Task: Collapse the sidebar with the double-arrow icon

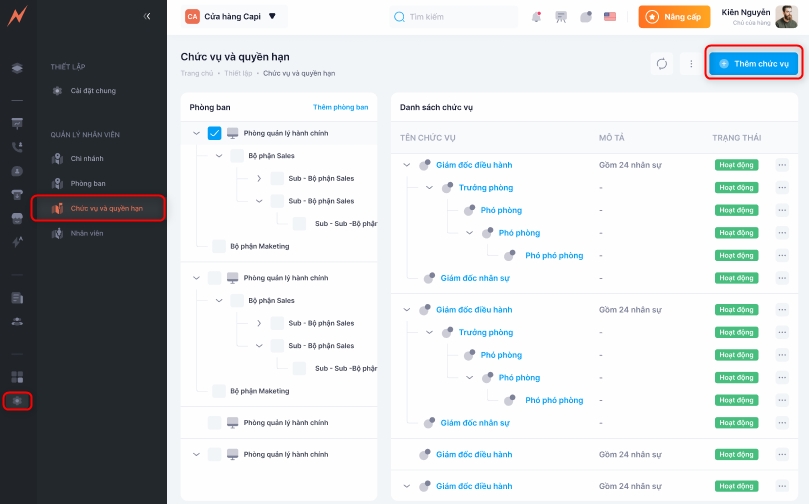Action: [x=148, y=16]
